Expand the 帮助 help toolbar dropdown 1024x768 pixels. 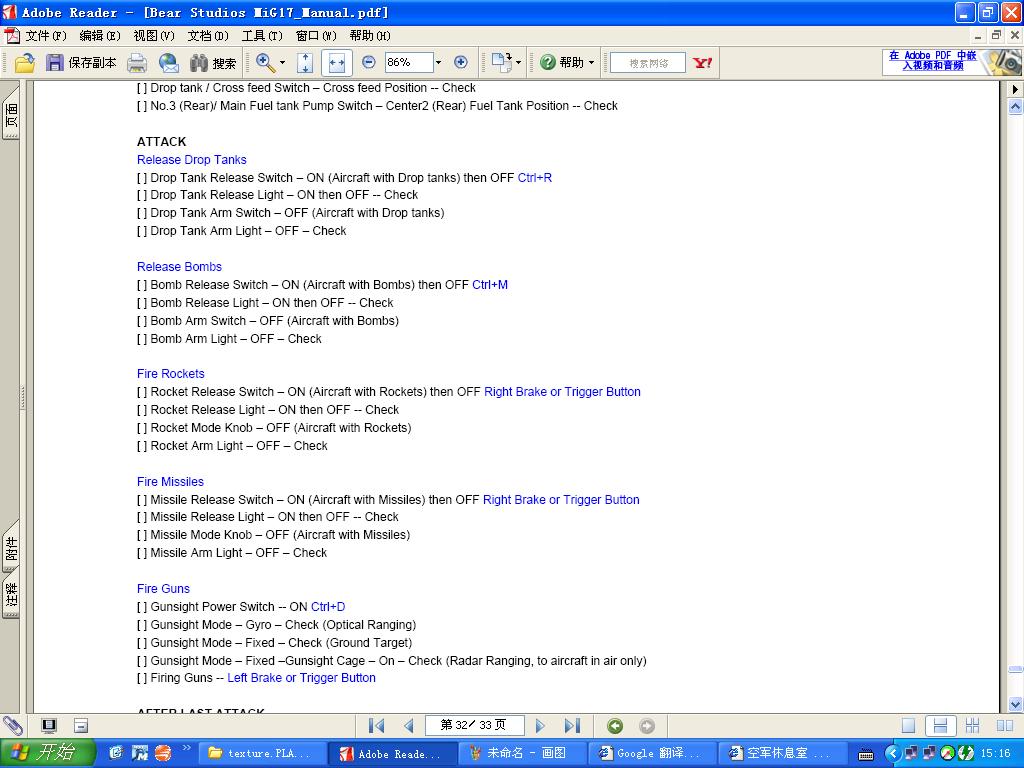click(x=591, y=63)
